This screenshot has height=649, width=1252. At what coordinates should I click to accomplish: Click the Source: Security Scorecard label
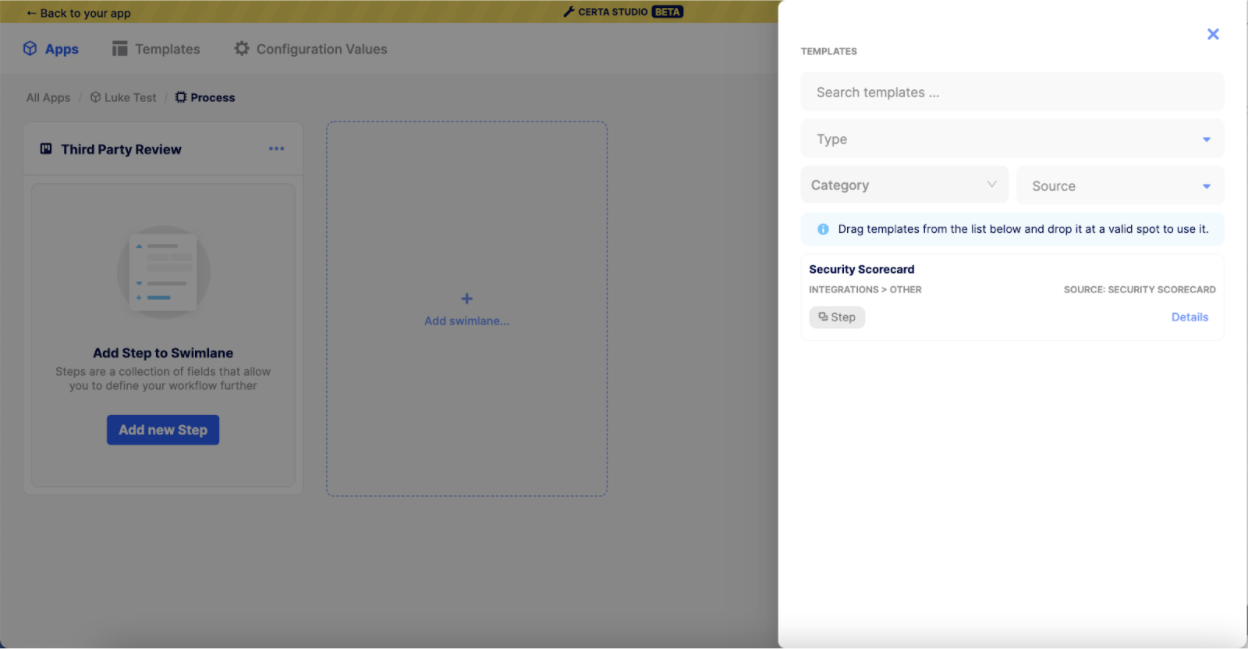(1140, 290)
